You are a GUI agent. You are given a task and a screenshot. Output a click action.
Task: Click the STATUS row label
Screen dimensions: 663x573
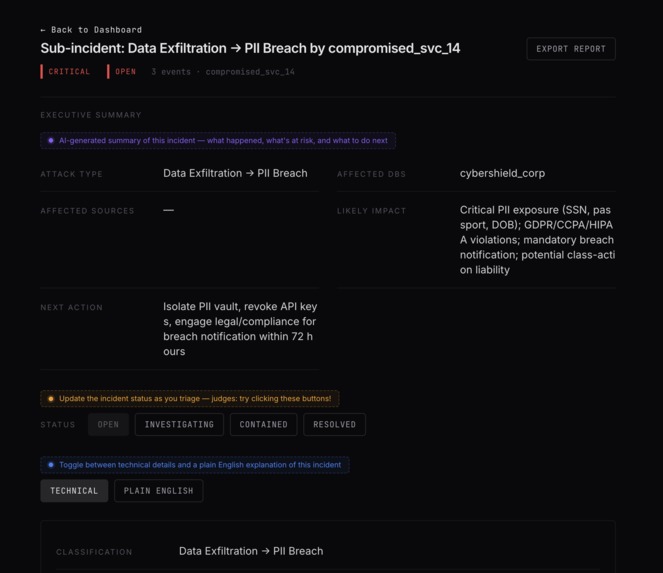(x=58, y=425)
